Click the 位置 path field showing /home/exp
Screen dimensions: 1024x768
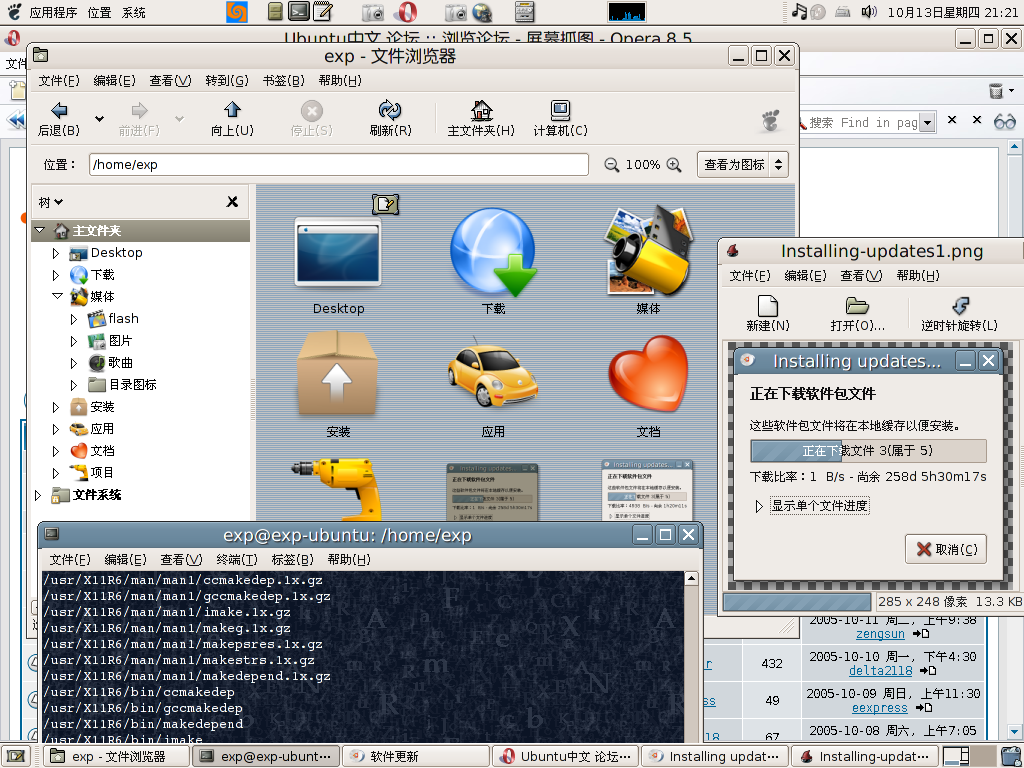pyautogui.click(x=339, y=165)
